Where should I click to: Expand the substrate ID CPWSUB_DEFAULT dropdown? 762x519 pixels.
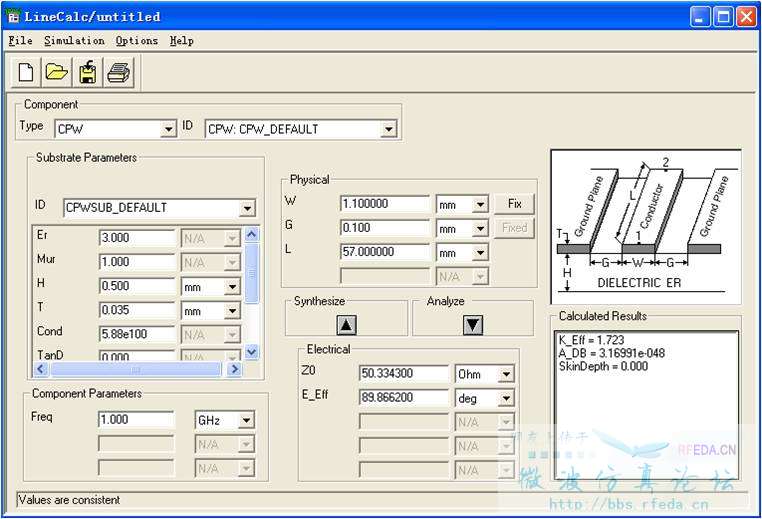click(247, 208)
